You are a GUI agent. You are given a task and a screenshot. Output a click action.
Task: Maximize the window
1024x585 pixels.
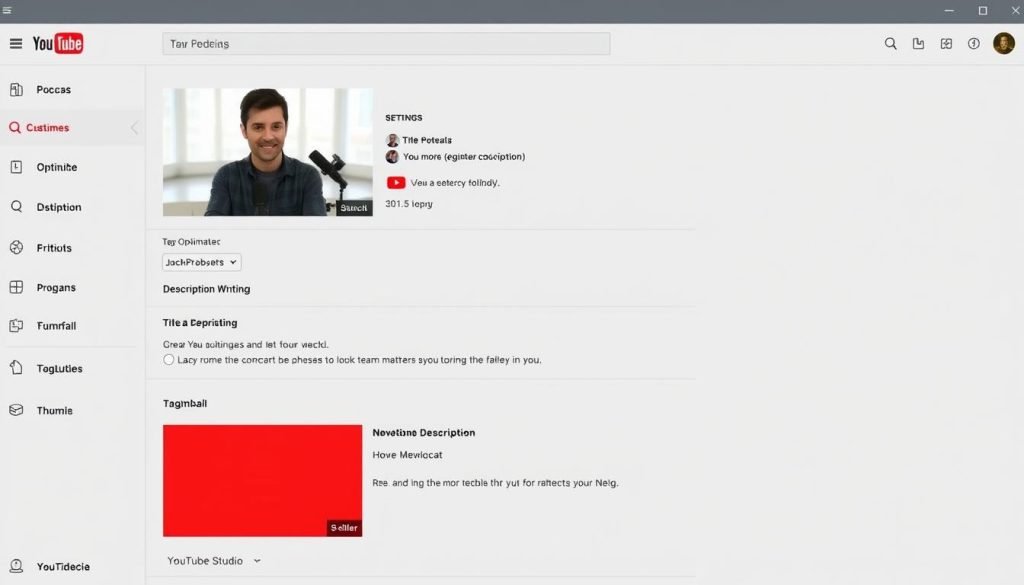tap(982, 10)
